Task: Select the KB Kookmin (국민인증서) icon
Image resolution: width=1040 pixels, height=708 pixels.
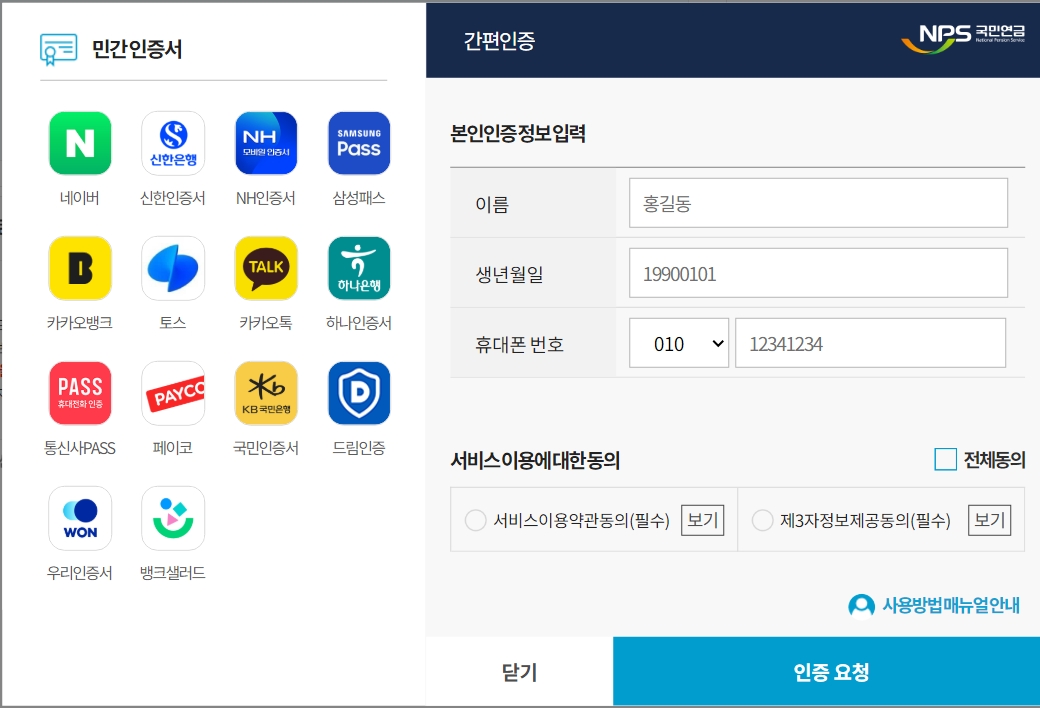Action: click(x=266, y=393)
